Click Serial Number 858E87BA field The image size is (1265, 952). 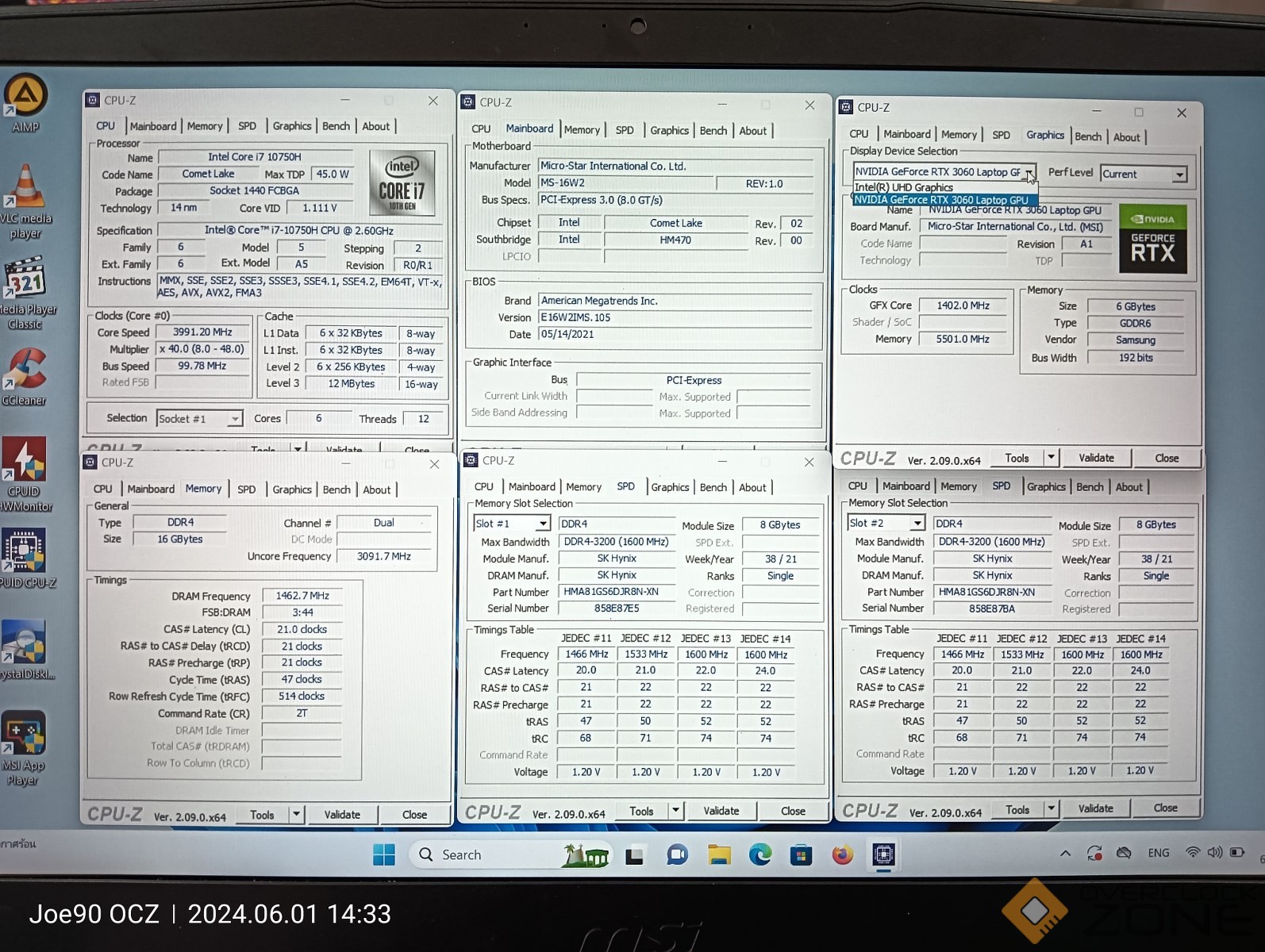click(992, 608)
